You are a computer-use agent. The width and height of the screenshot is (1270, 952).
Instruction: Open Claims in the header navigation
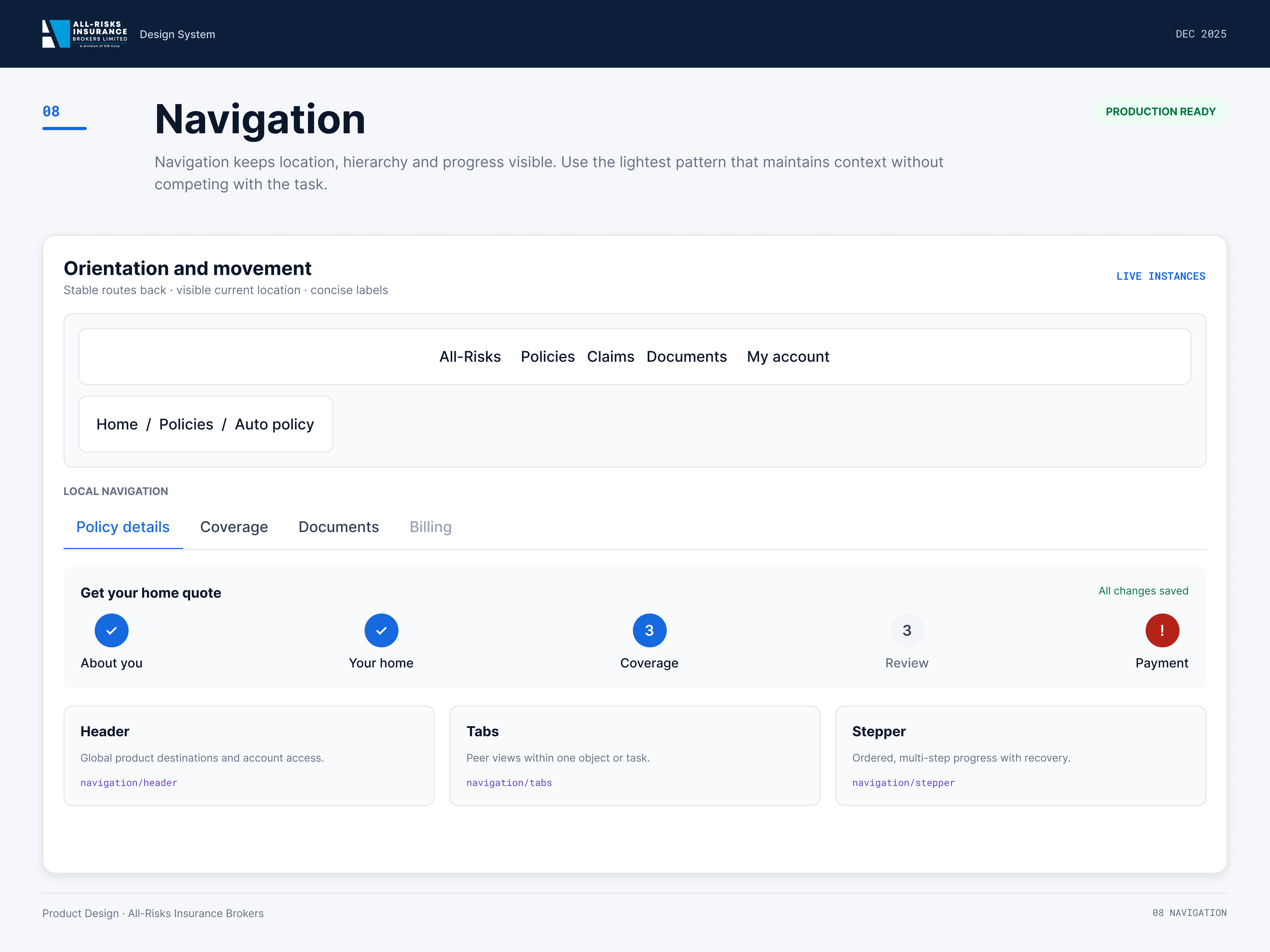point(610,356)
